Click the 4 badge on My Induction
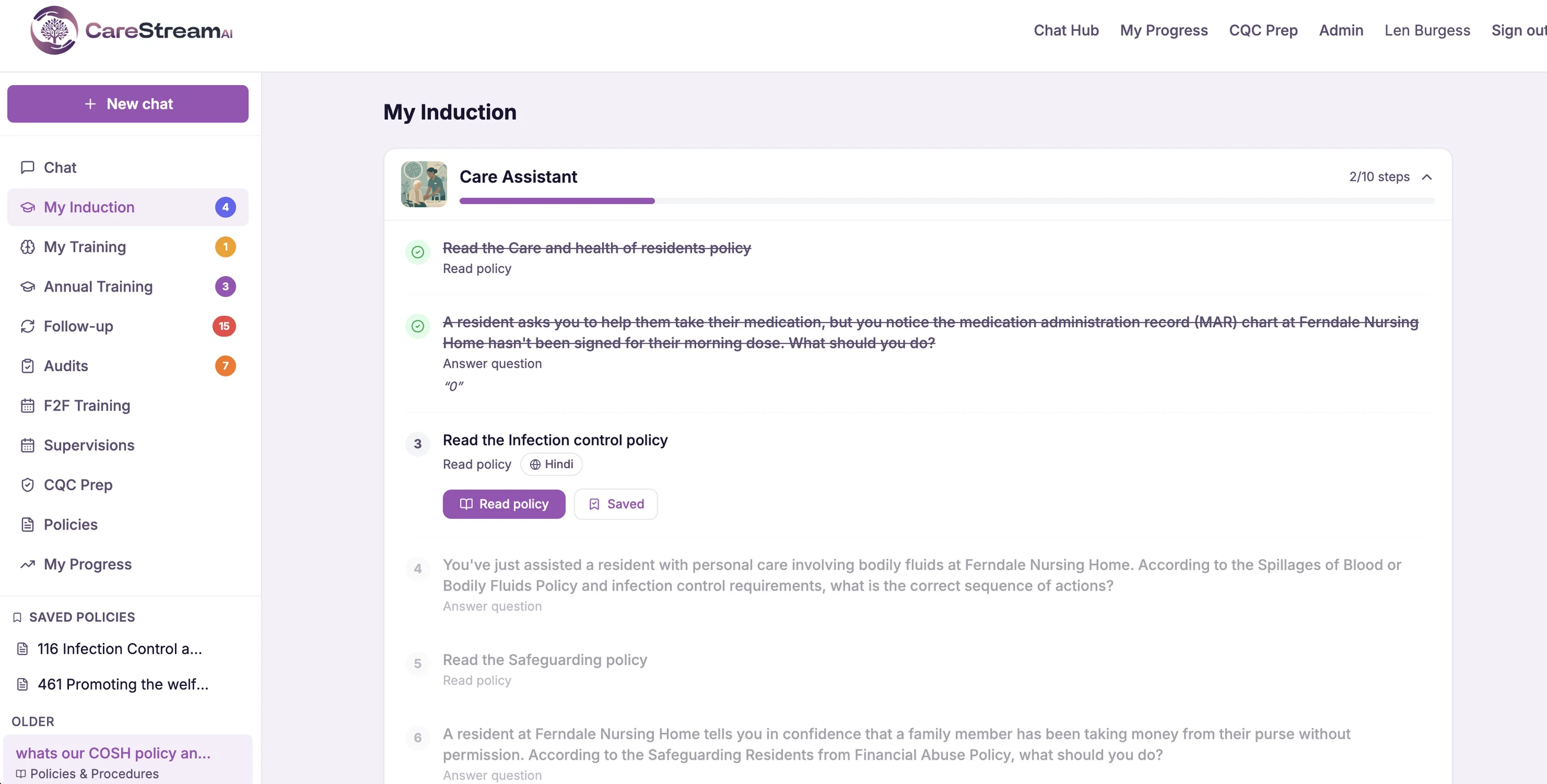The width and height of the screenshot is (1547, 784). point(225,207)
